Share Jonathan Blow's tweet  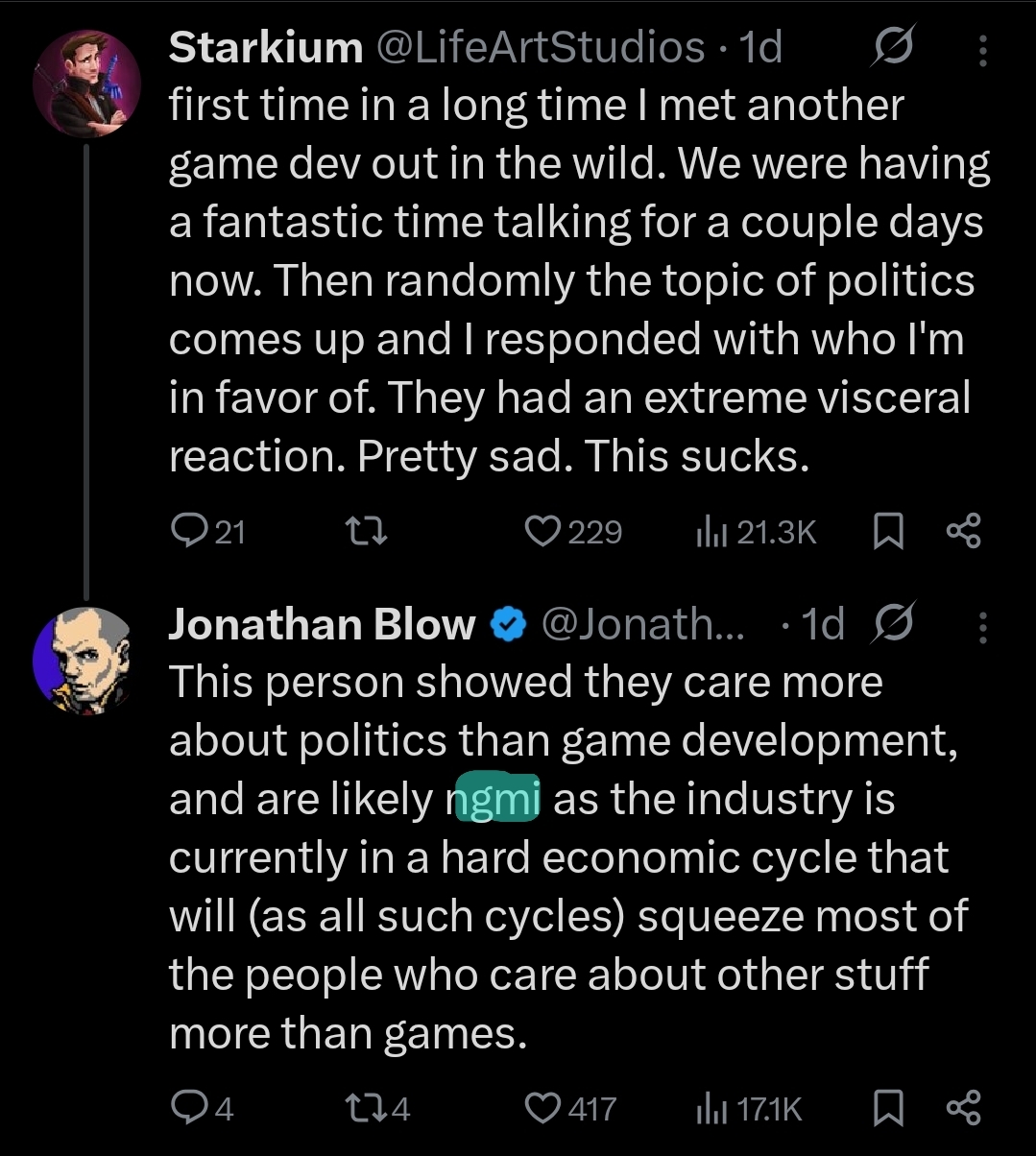tap(963, 1109)
